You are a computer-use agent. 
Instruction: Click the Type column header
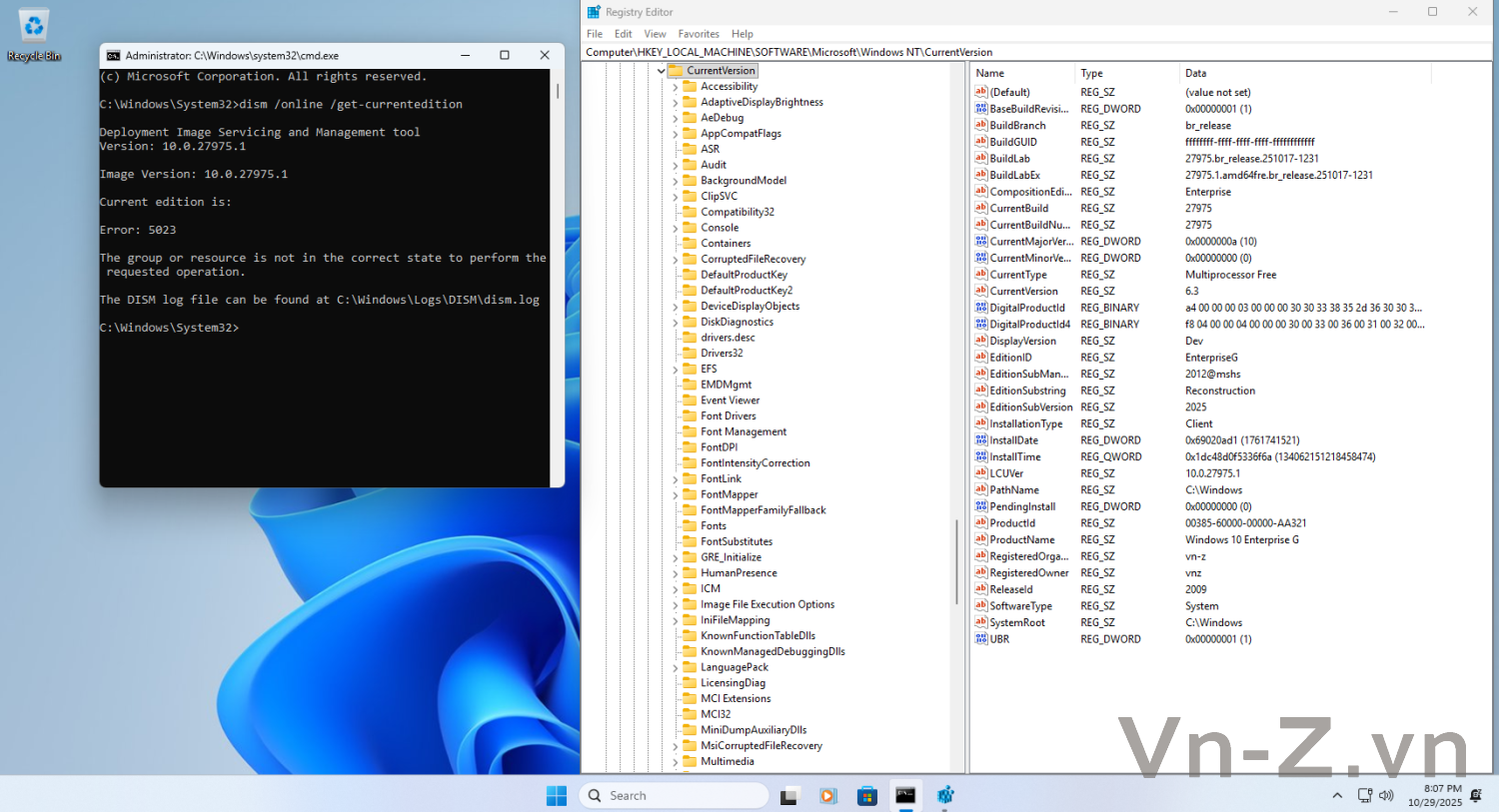(1091, 73)
